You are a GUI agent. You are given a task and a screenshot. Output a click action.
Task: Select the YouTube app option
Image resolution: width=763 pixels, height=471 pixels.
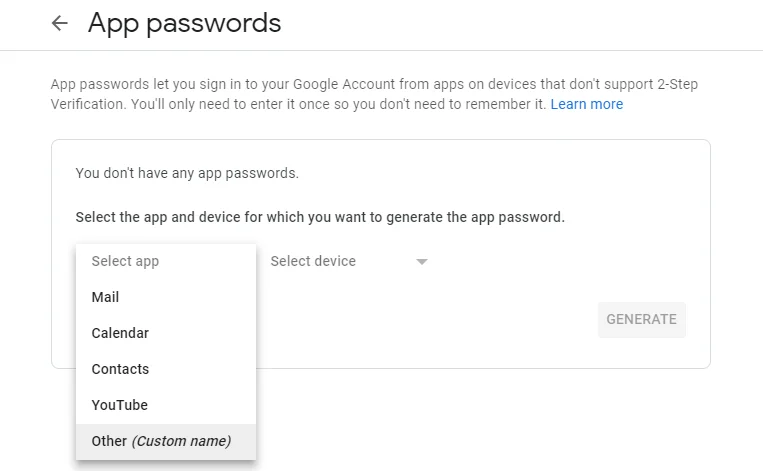pyautogui.click(x=119, y=405)
